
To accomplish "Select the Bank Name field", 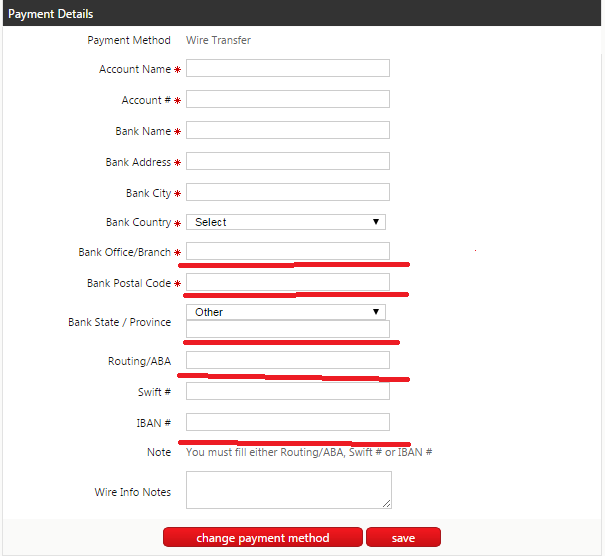I will click(287, 131).
